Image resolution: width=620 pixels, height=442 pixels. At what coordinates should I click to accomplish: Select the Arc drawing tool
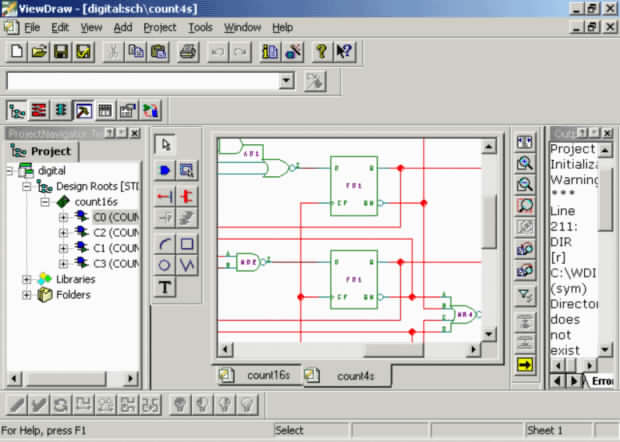point(164,244)
